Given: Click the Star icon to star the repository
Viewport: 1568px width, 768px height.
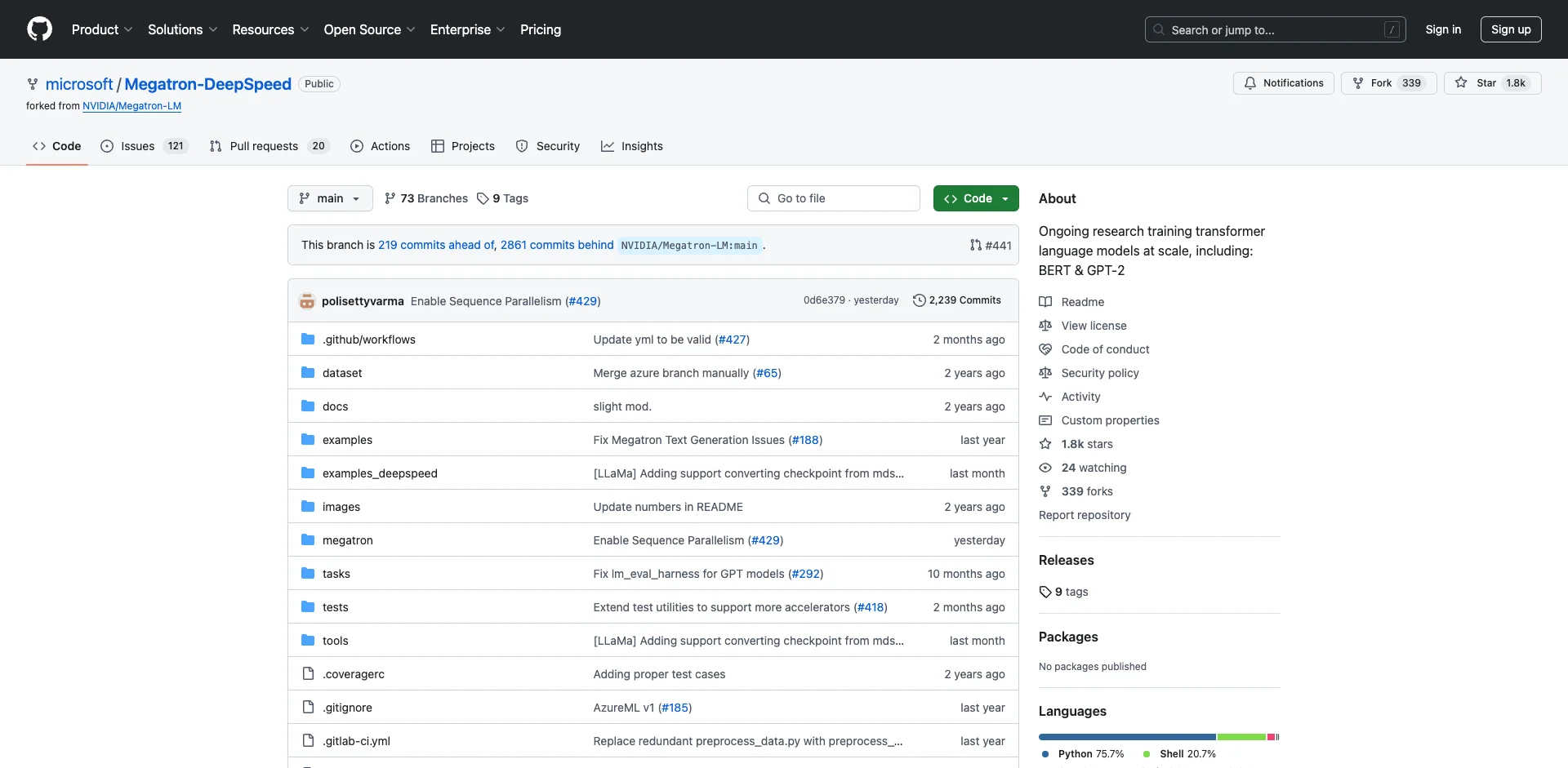Looking at the screenshot, I should click(1461, 83).
